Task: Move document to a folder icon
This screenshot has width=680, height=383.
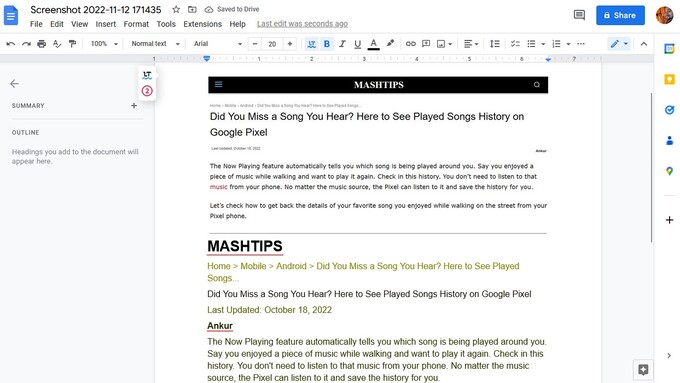Action: coord(192,9)
